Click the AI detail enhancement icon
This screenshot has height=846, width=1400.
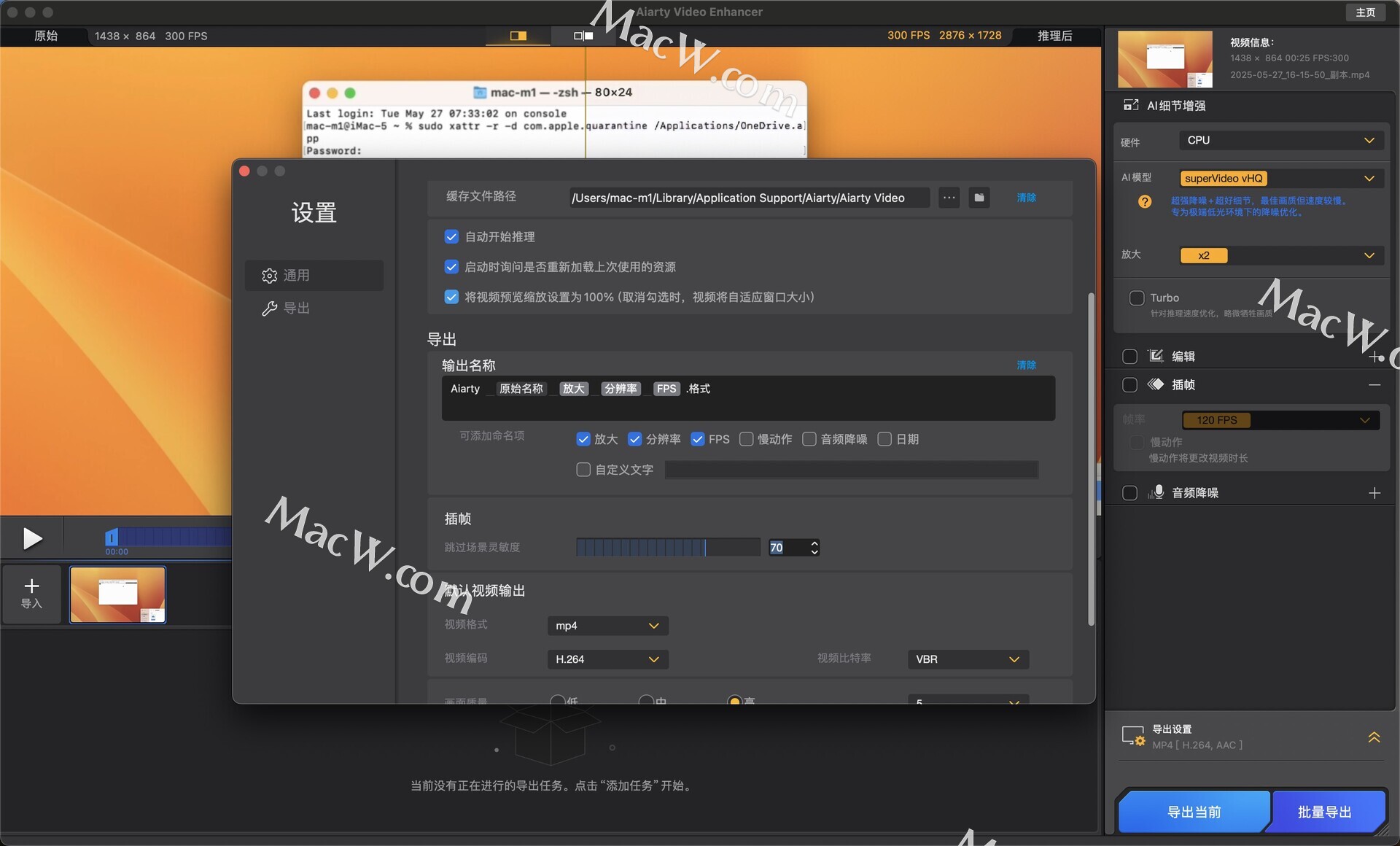[x=1131, y=105]
